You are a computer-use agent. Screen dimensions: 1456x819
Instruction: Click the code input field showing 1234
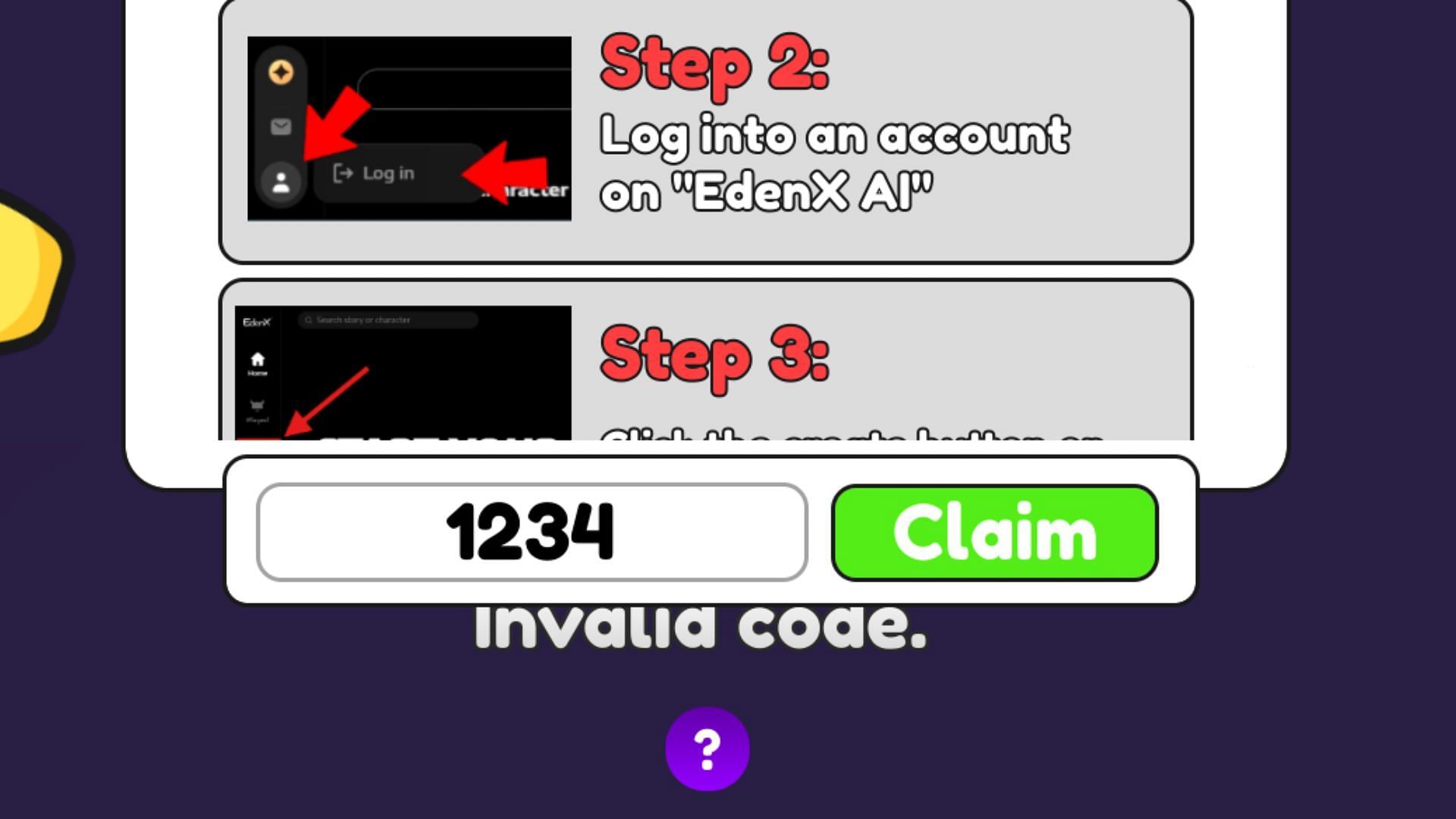click(x=531, y=531)
